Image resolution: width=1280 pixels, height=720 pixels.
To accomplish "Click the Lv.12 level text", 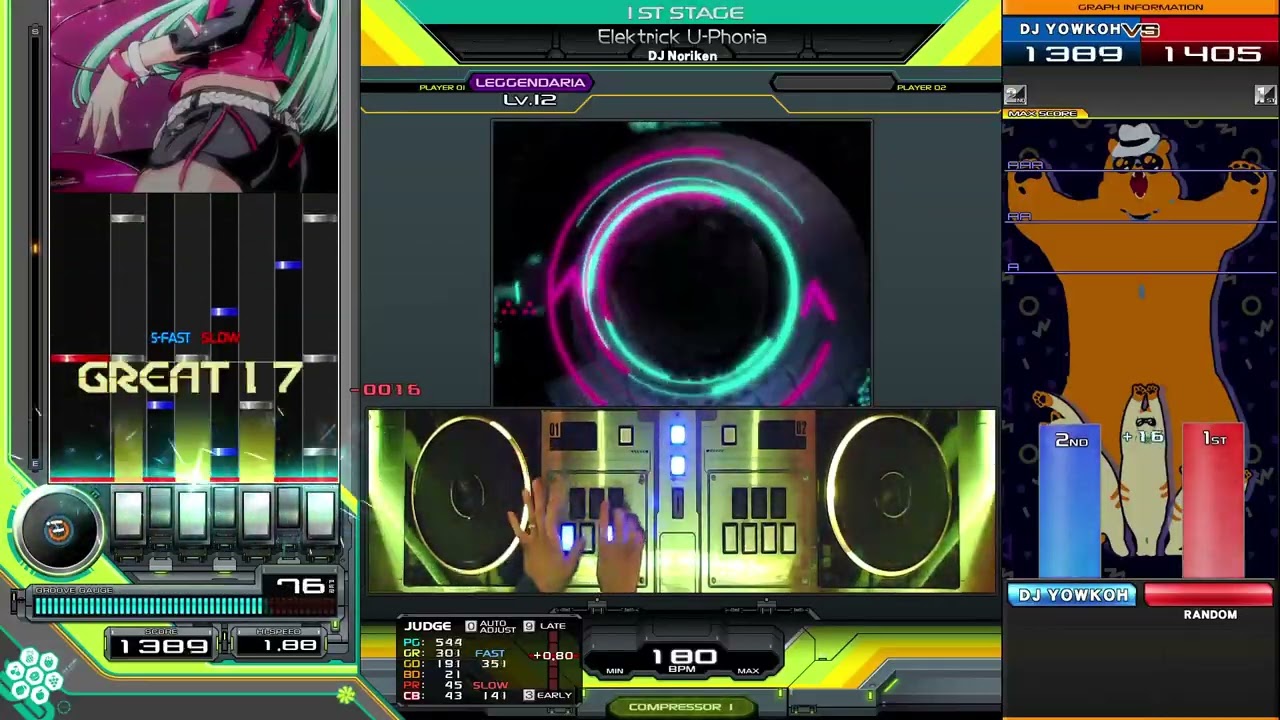I will (x=530, y=100).
